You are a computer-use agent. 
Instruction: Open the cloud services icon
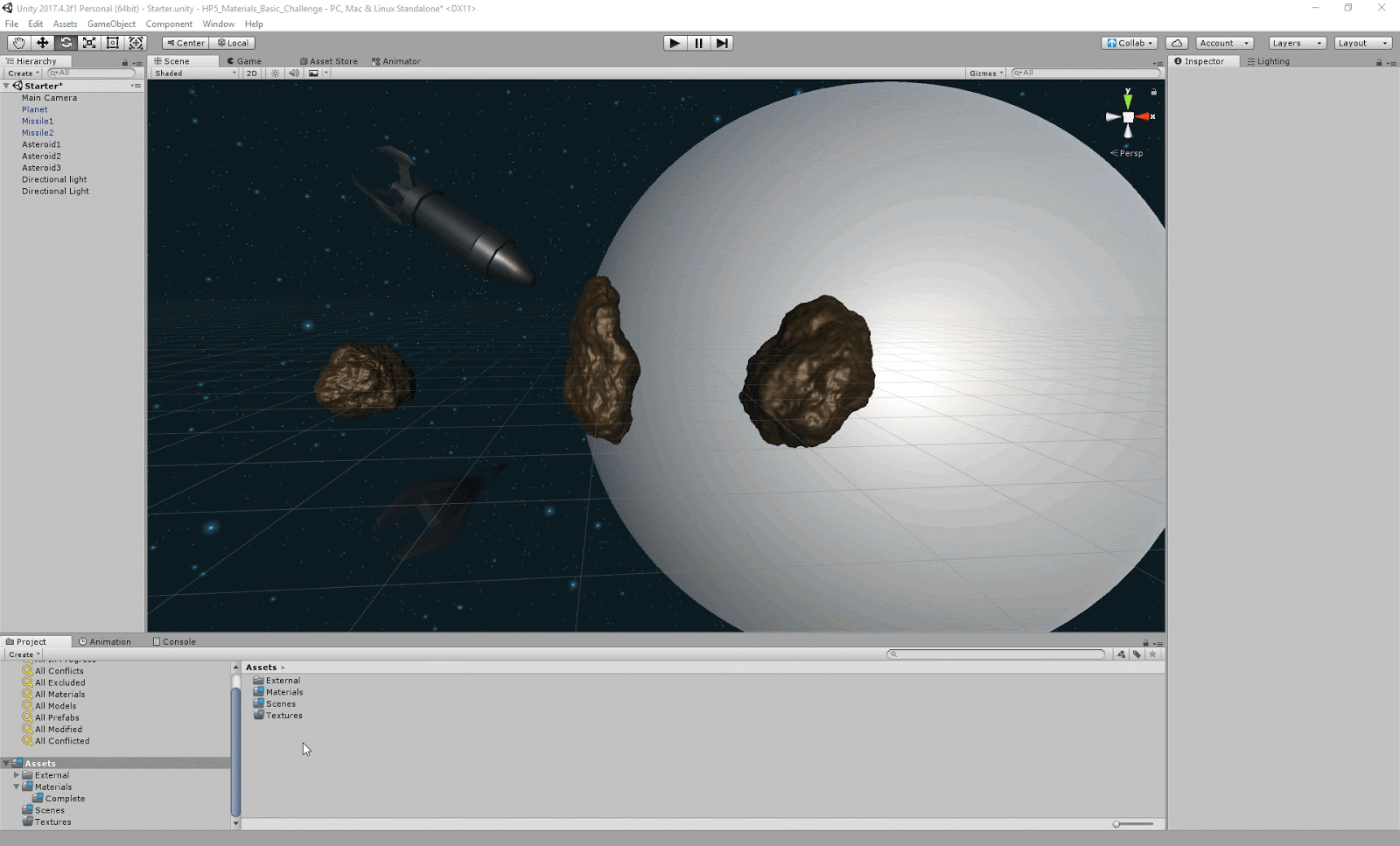coord(1177,43)
